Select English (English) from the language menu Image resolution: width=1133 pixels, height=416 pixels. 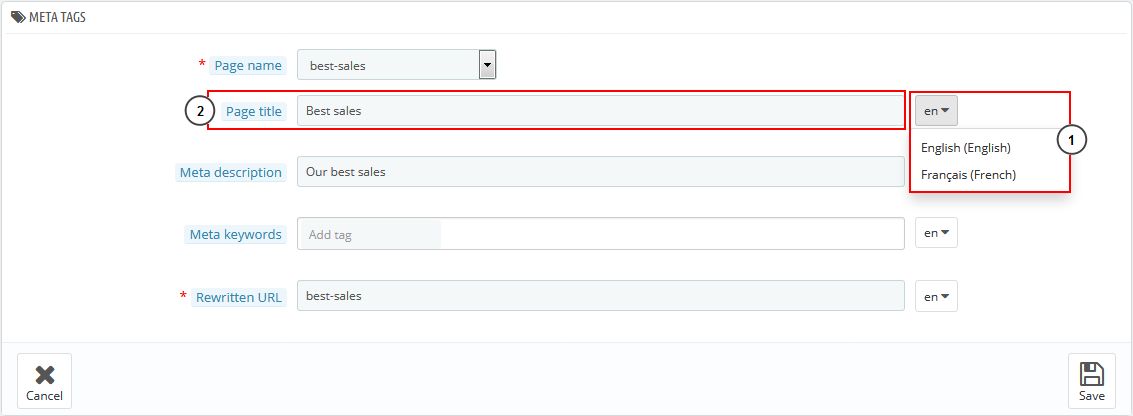966,148
